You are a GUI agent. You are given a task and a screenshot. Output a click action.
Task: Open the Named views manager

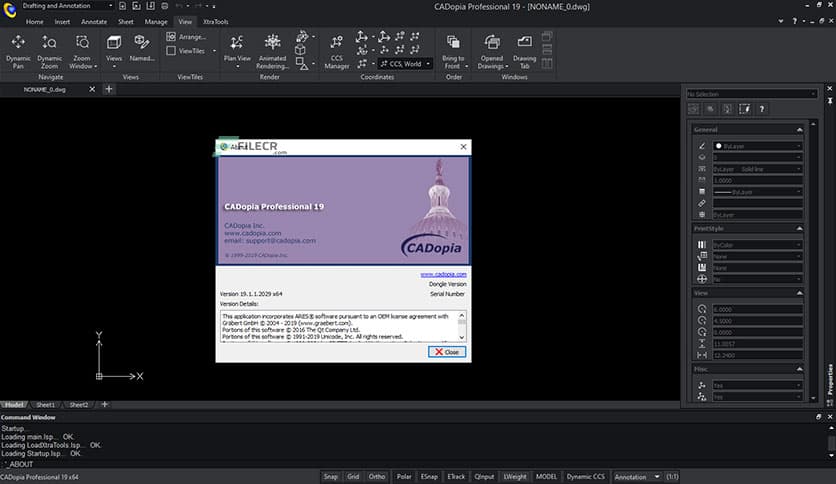[142, 48]
